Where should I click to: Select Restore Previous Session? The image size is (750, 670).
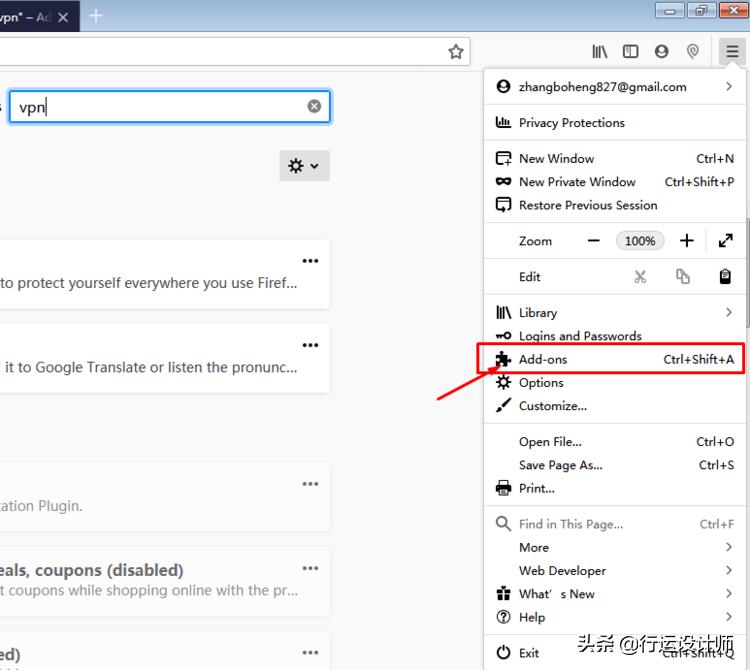[x=615, y=205]
